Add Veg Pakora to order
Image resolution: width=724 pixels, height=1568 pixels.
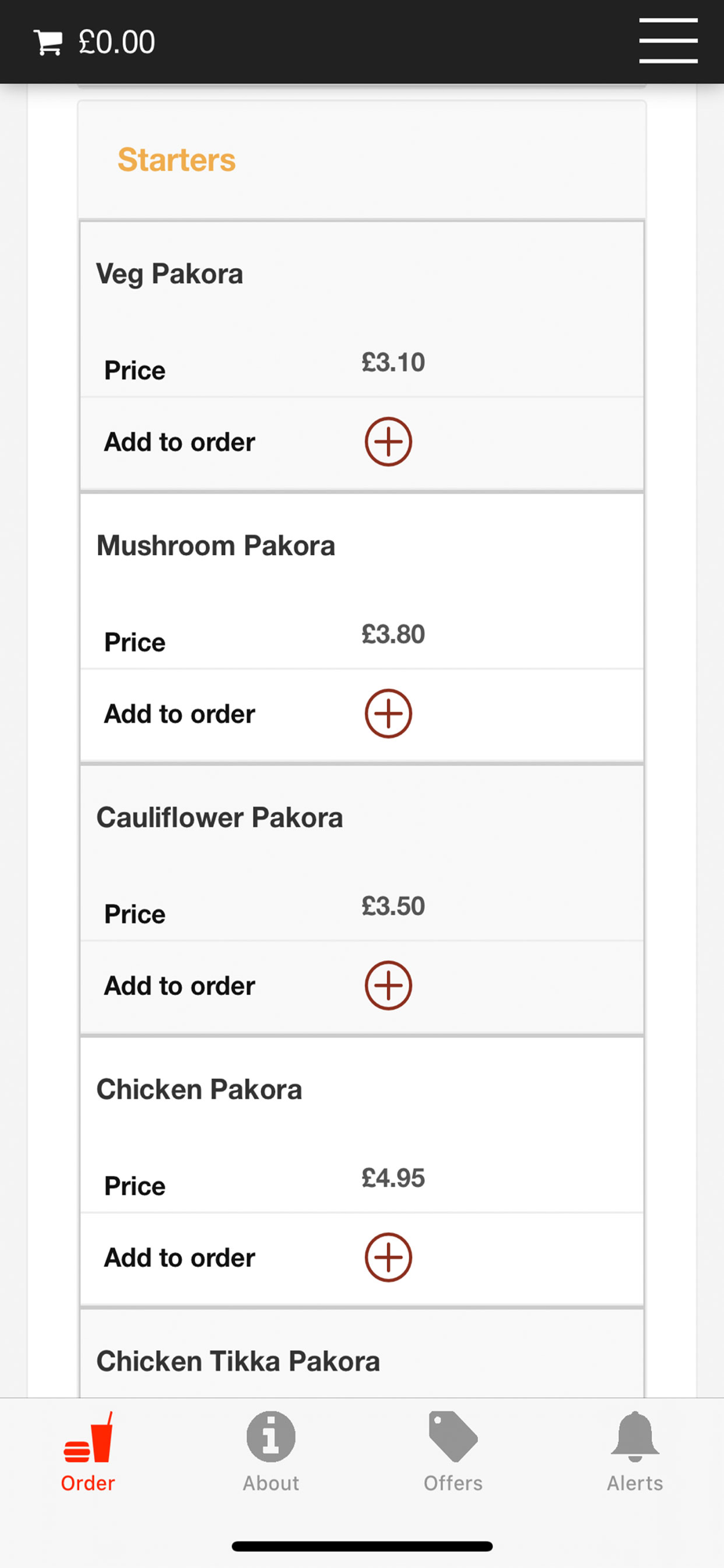[388, 442]
